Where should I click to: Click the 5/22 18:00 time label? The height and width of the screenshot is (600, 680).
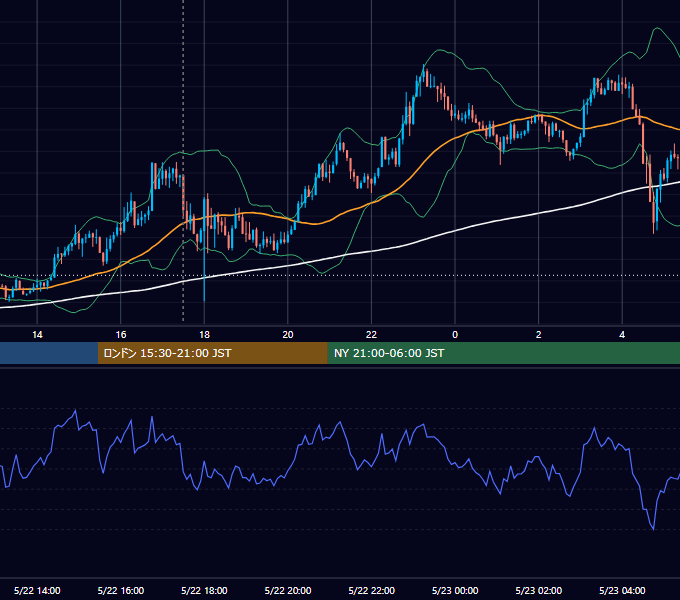pyautogui.click(x=204, y=590)
